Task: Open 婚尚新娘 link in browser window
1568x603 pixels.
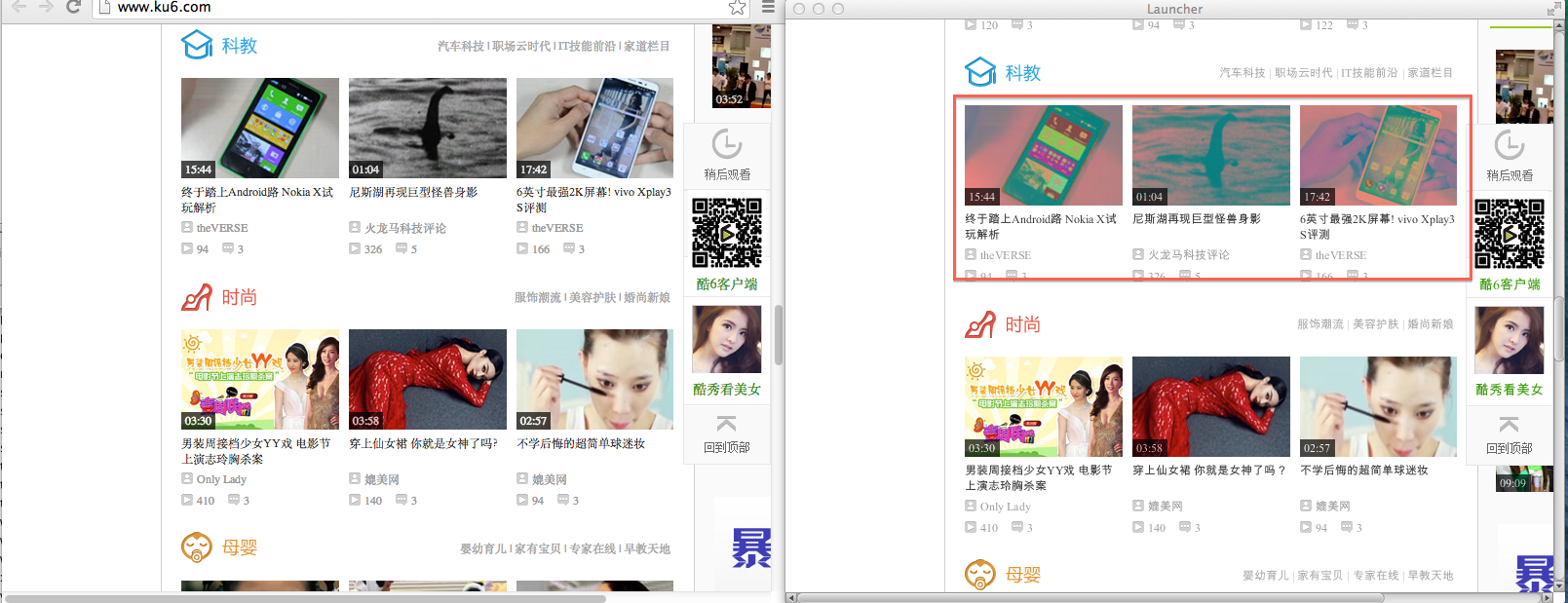Action: pyautogui.click(x=647, y=297)
